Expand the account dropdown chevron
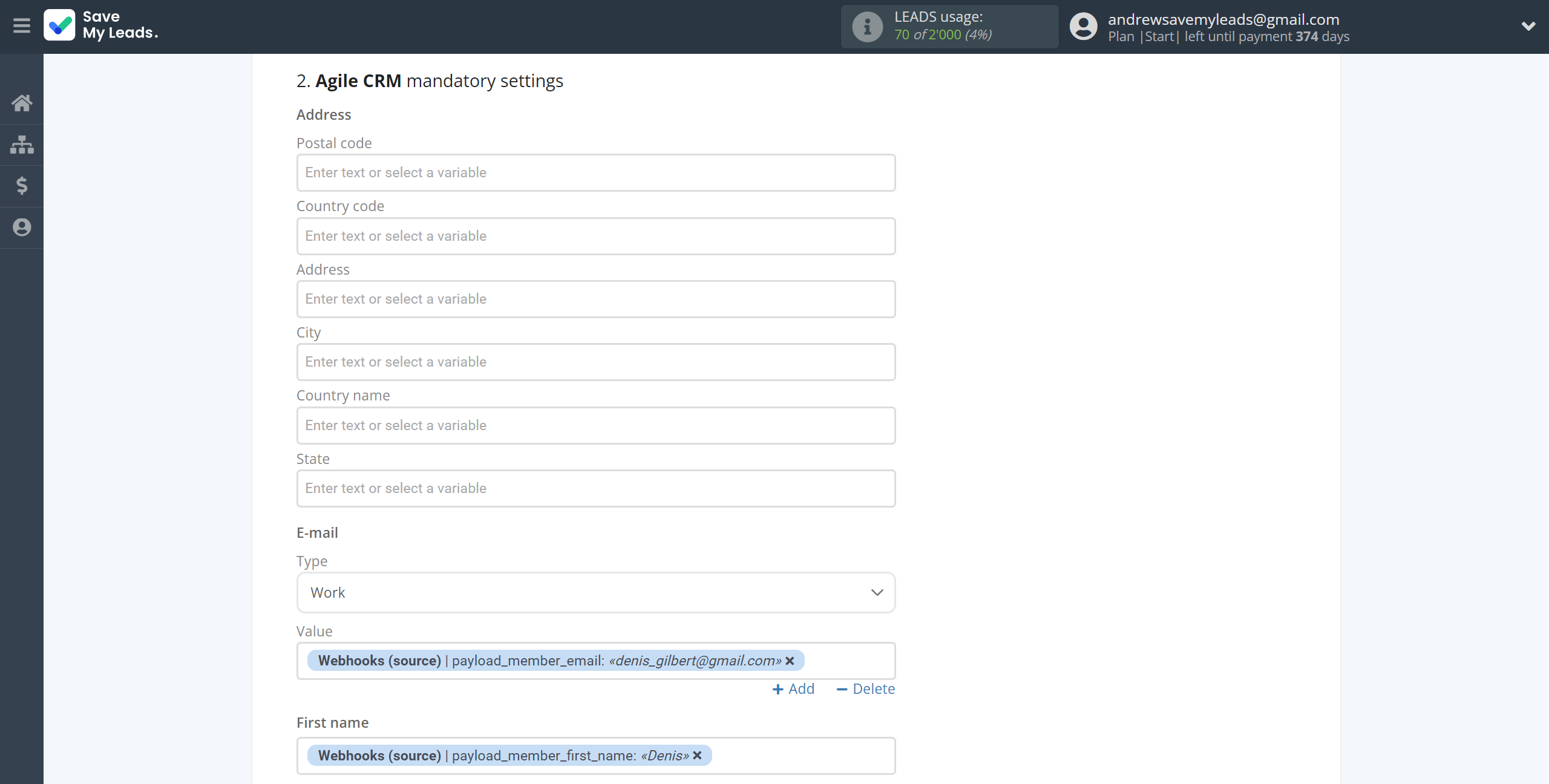 (x=1528, y=26)
